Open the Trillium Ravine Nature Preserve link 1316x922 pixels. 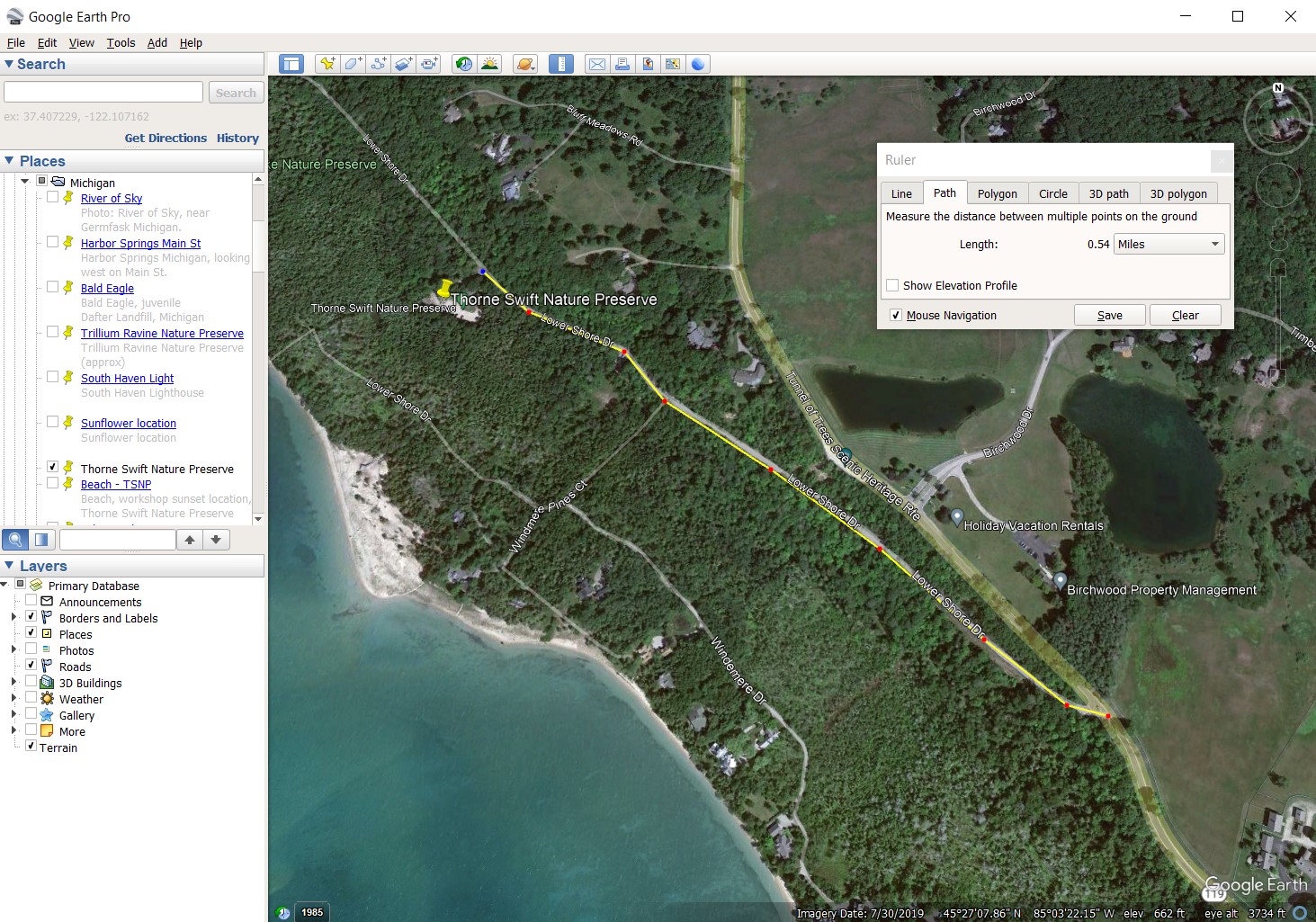[162, 333]
